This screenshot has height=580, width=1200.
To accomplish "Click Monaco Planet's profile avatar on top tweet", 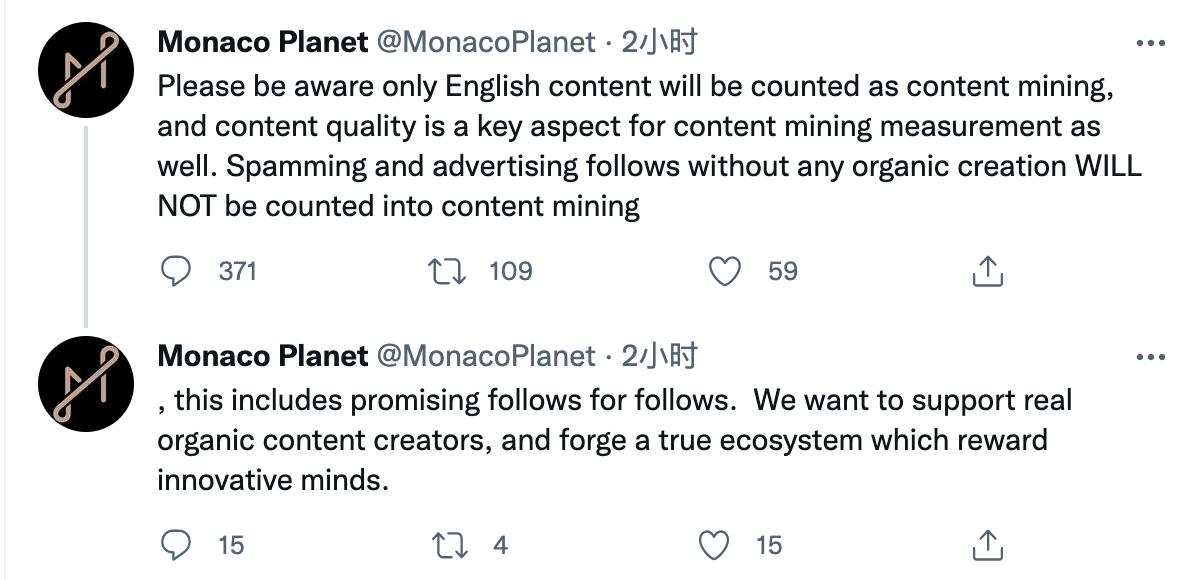I will click(86, 68).
